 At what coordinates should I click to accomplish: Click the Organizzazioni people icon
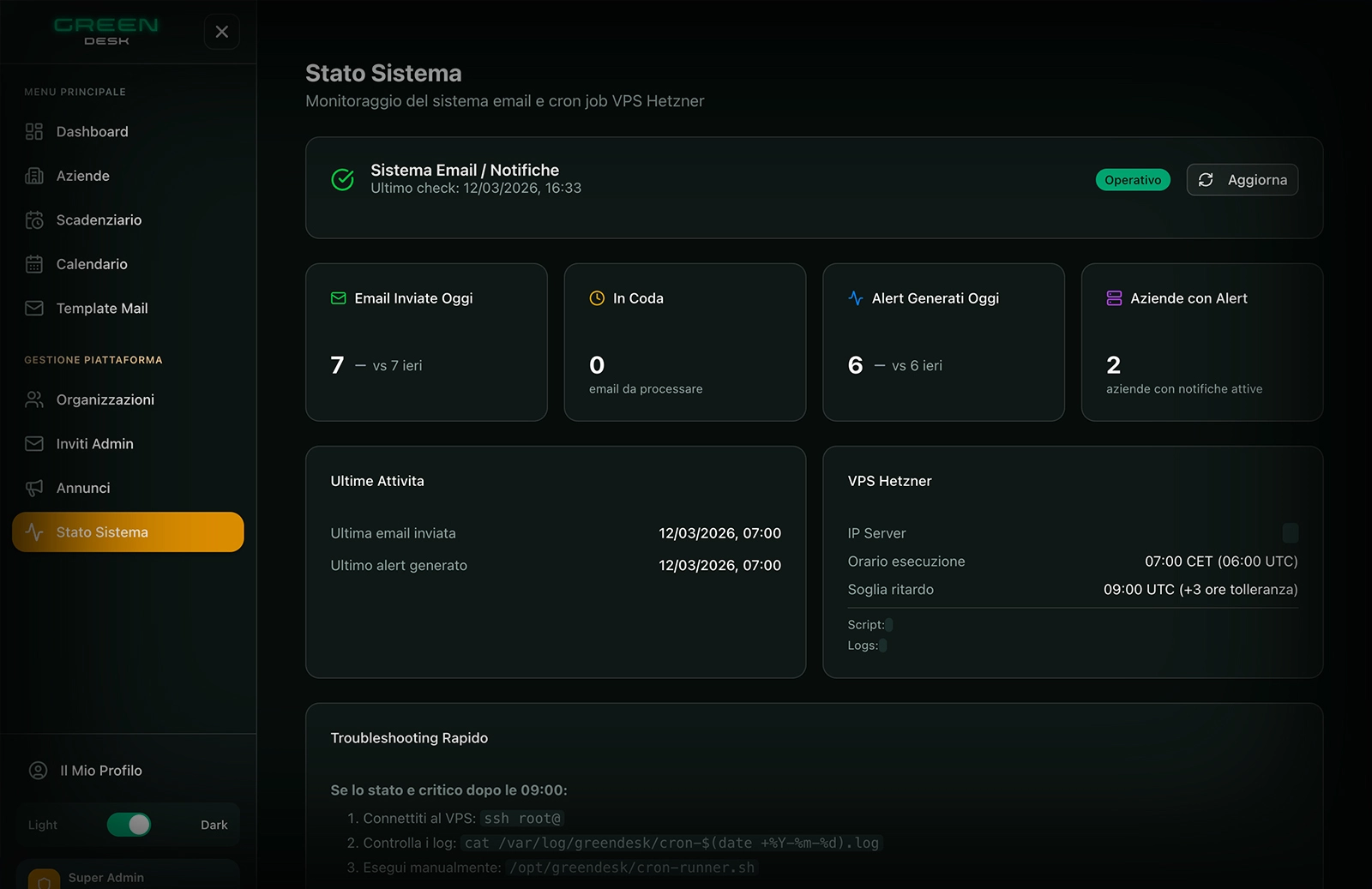coord(34,399)
